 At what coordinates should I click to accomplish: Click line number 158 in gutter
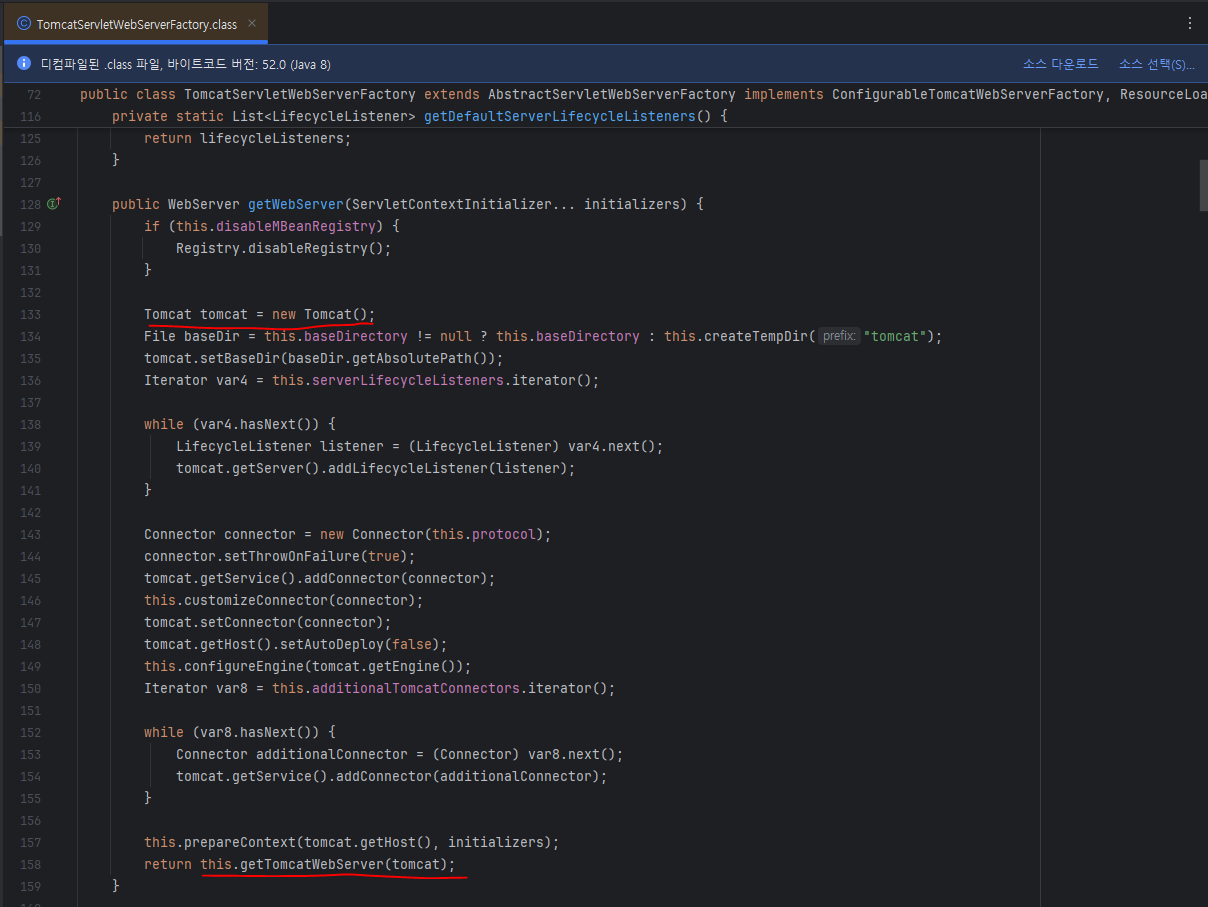[30, 864]
